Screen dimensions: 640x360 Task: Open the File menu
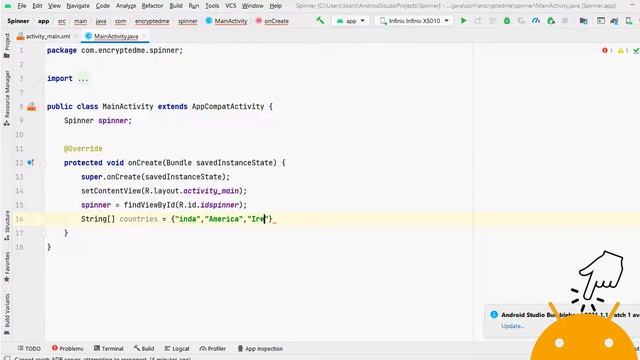tap(22, 6)
